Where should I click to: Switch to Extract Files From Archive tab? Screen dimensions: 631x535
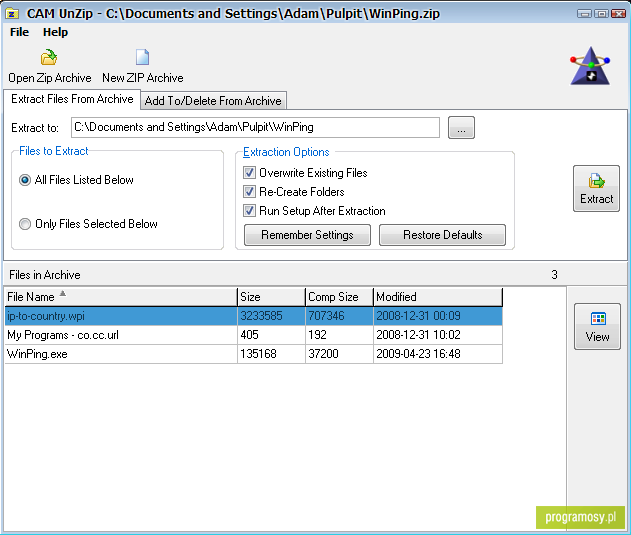click(72, 99)
